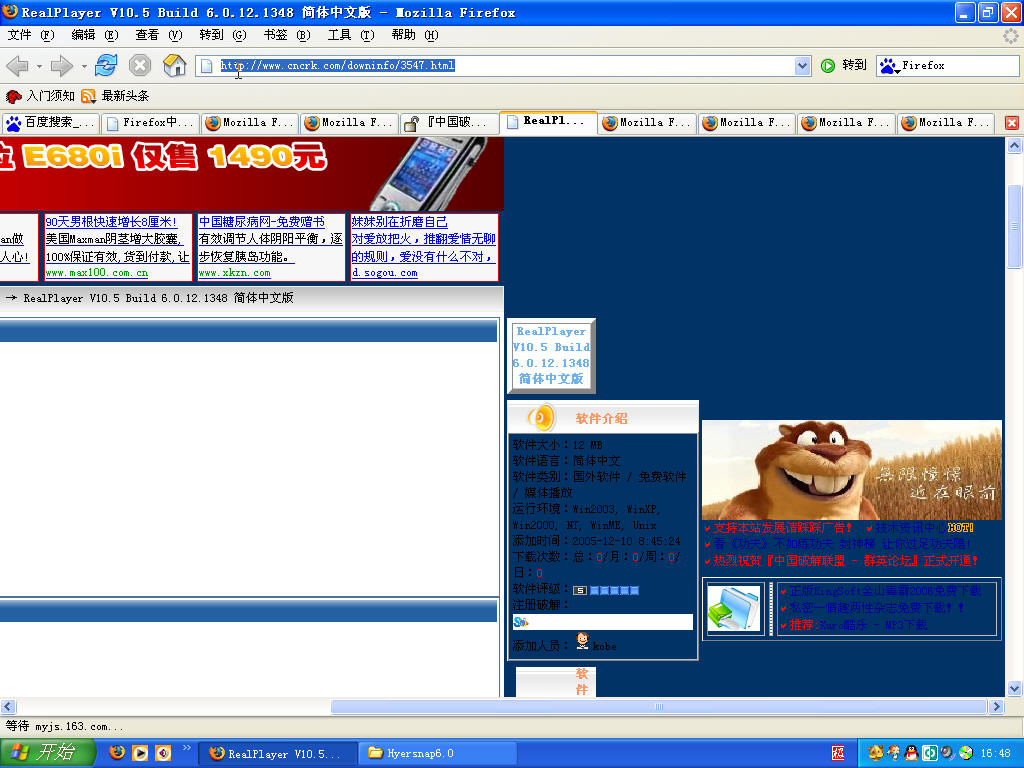Image resolution: width=1024 pixels, height=768 pixels.
Task: Open the 编辑 menu
Action: pyautogui.click(x=95, y=35)
